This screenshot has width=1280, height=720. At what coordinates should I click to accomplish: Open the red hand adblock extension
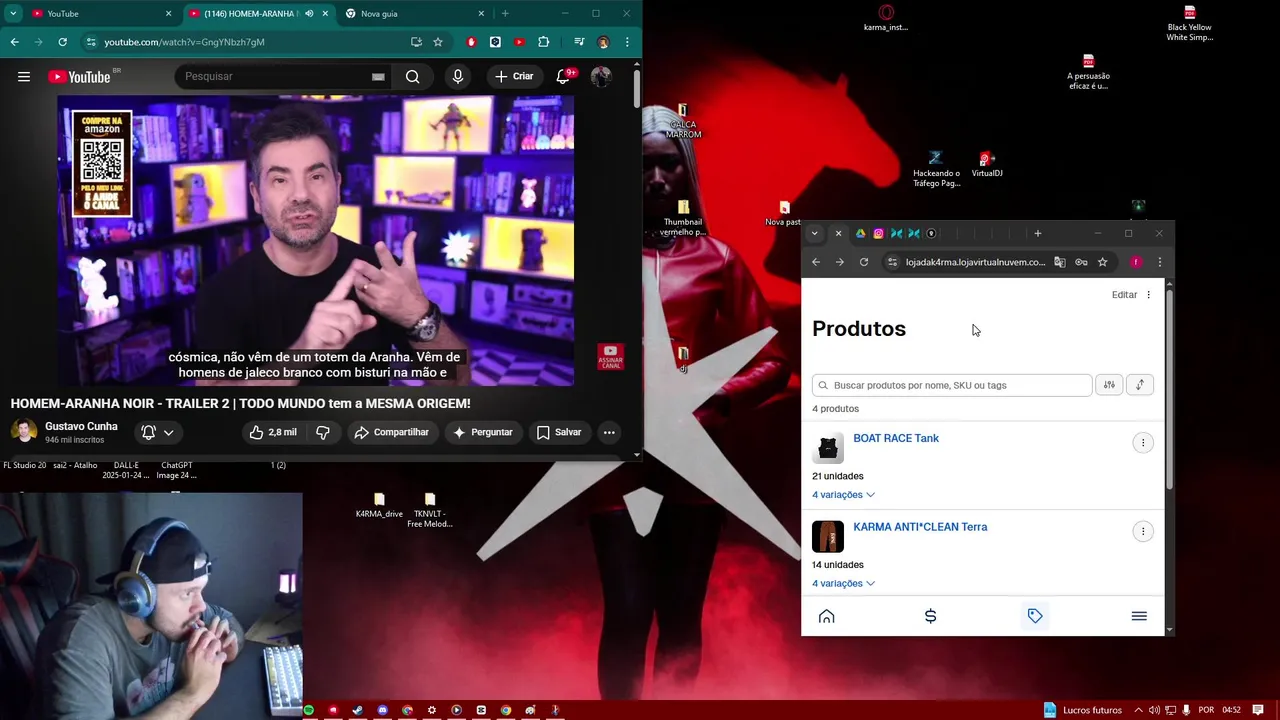point(471,42)
